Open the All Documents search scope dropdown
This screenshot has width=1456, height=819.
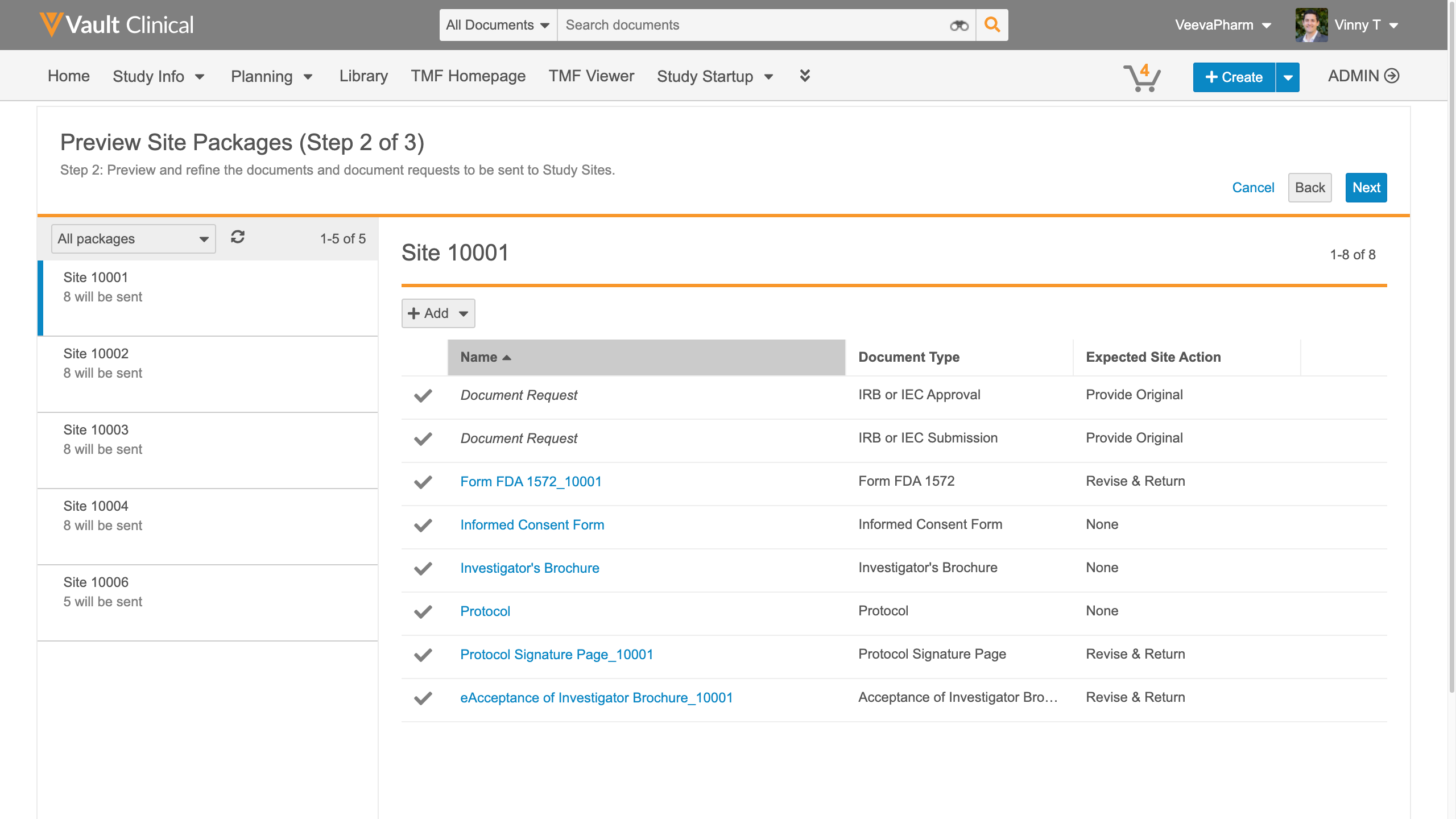pyautogui.click(x=498, y=25)
